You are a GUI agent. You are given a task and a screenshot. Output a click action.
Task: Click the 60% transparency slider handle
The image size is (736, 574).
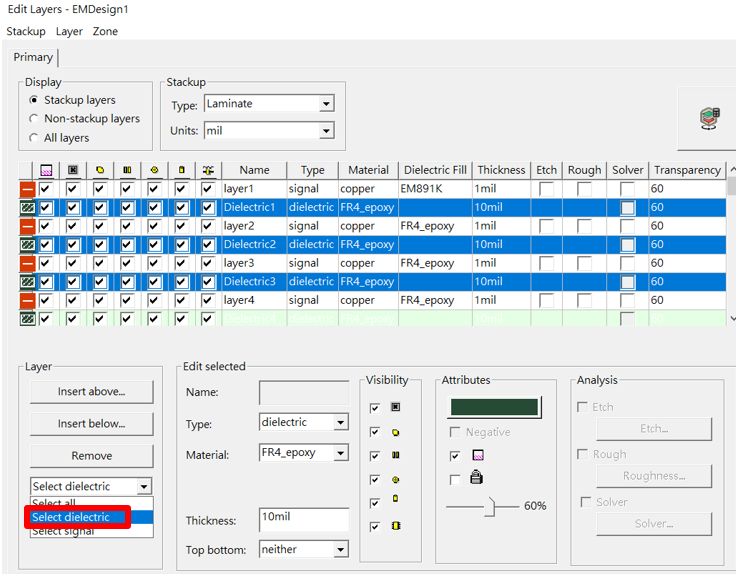pos(490,507)
